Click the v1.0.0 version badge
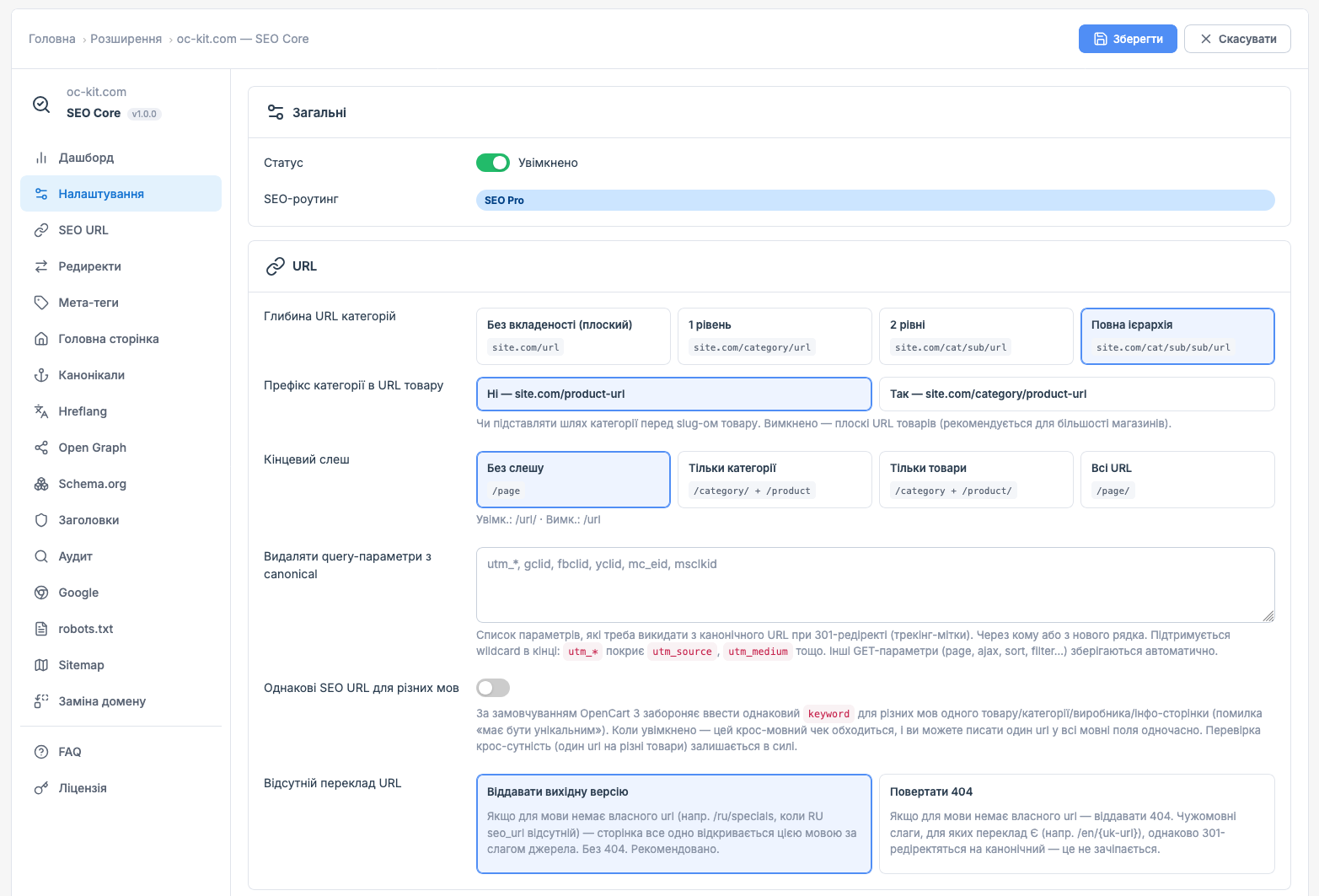Screen dimensions: 1319x896 [144, 114]
